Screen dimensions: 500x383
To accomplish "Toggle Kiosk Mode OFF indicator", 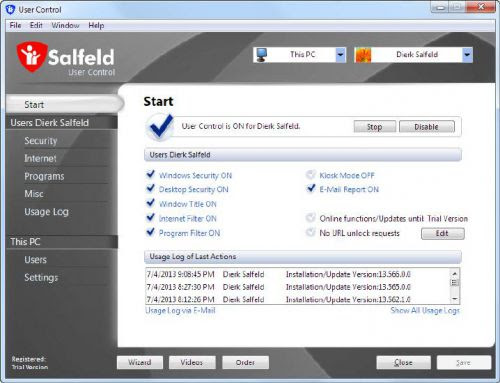I will tap(311, 174).
